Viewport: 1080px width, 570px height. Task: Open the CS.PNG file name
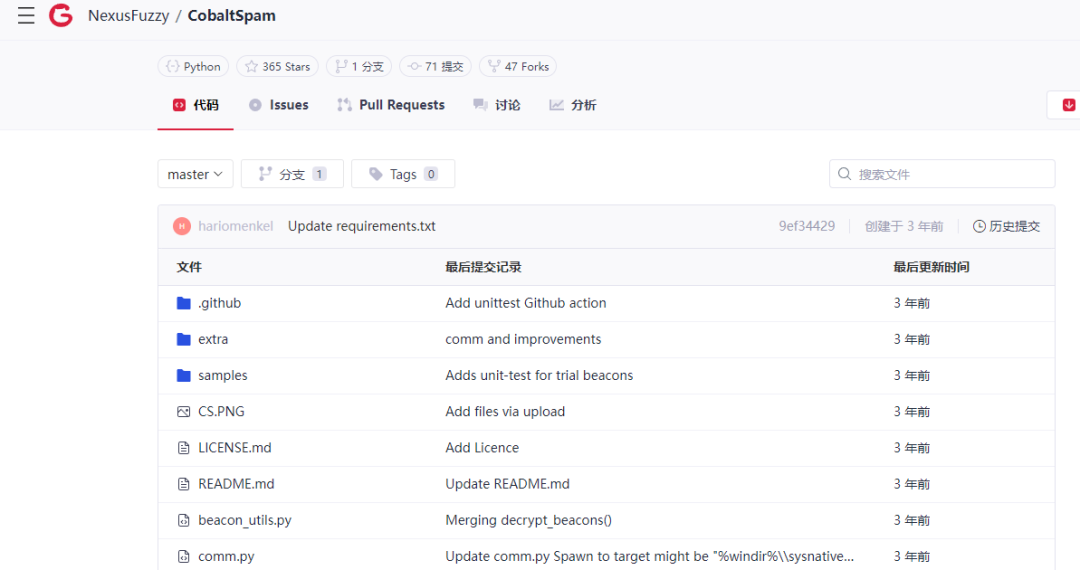pyautogui.click(x=221, y=412)
